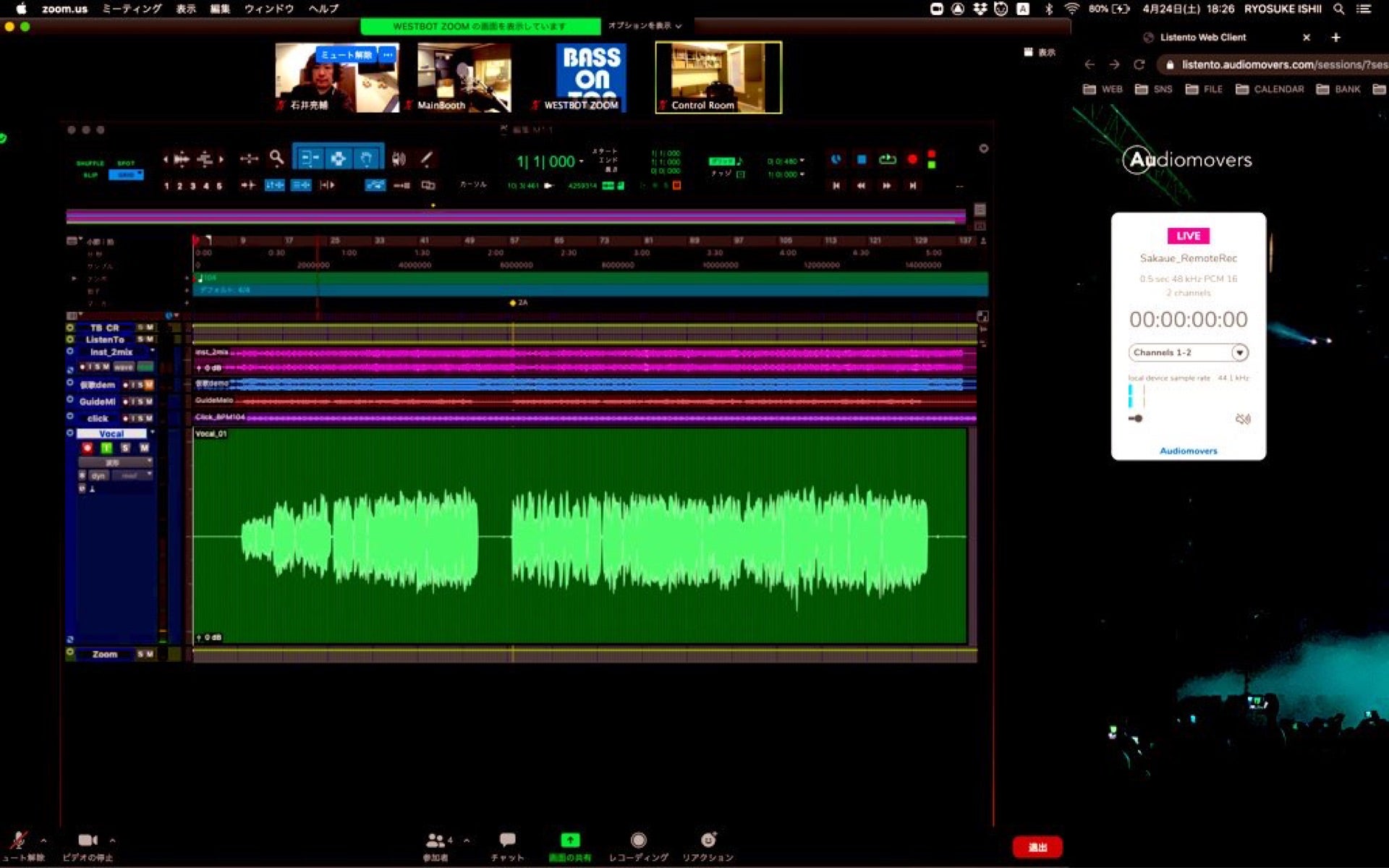Open the Vocal track name dropdown arrow

coord(152,433)
